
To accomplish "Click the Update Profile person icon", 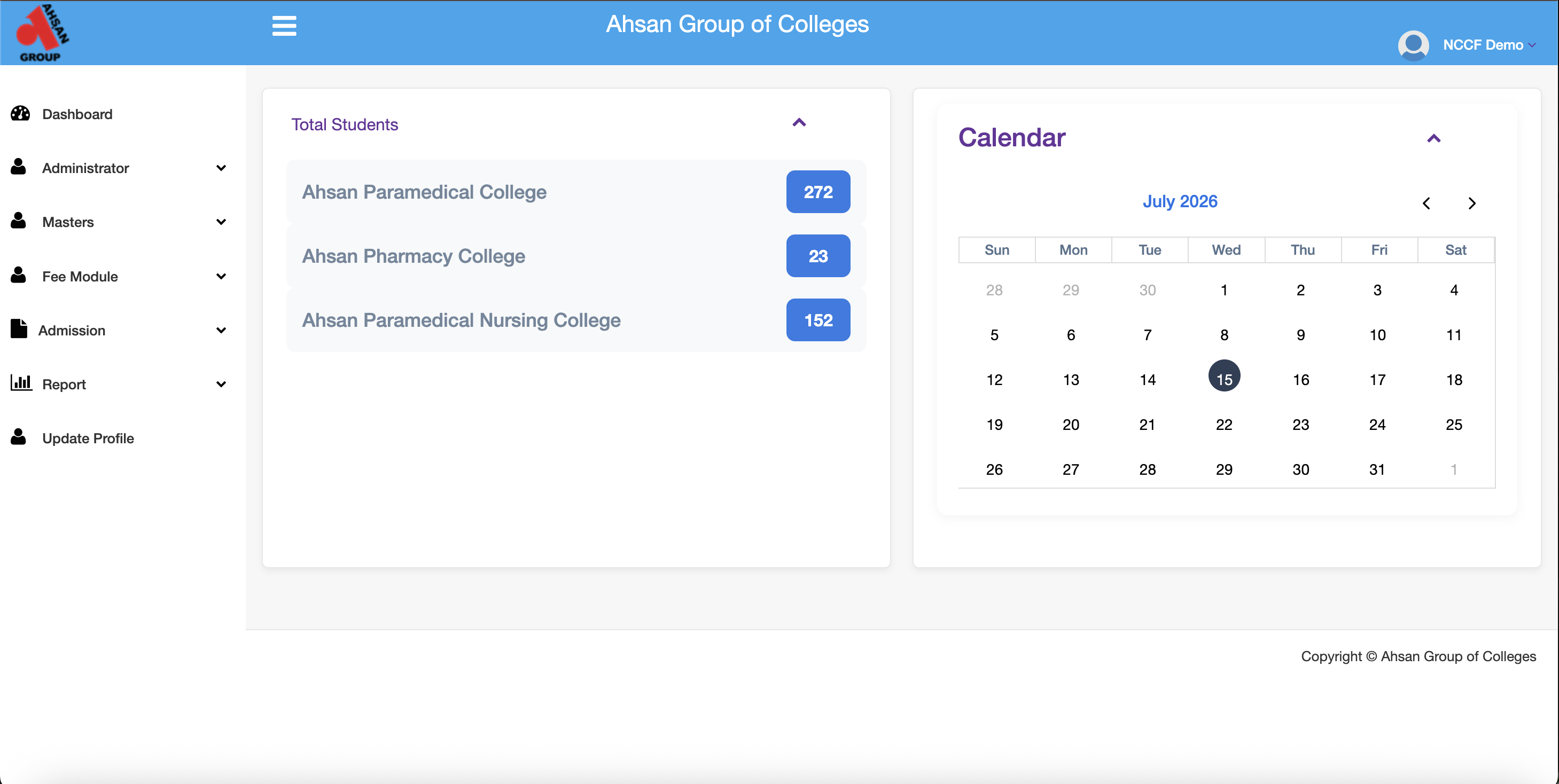I will point(19,437).
